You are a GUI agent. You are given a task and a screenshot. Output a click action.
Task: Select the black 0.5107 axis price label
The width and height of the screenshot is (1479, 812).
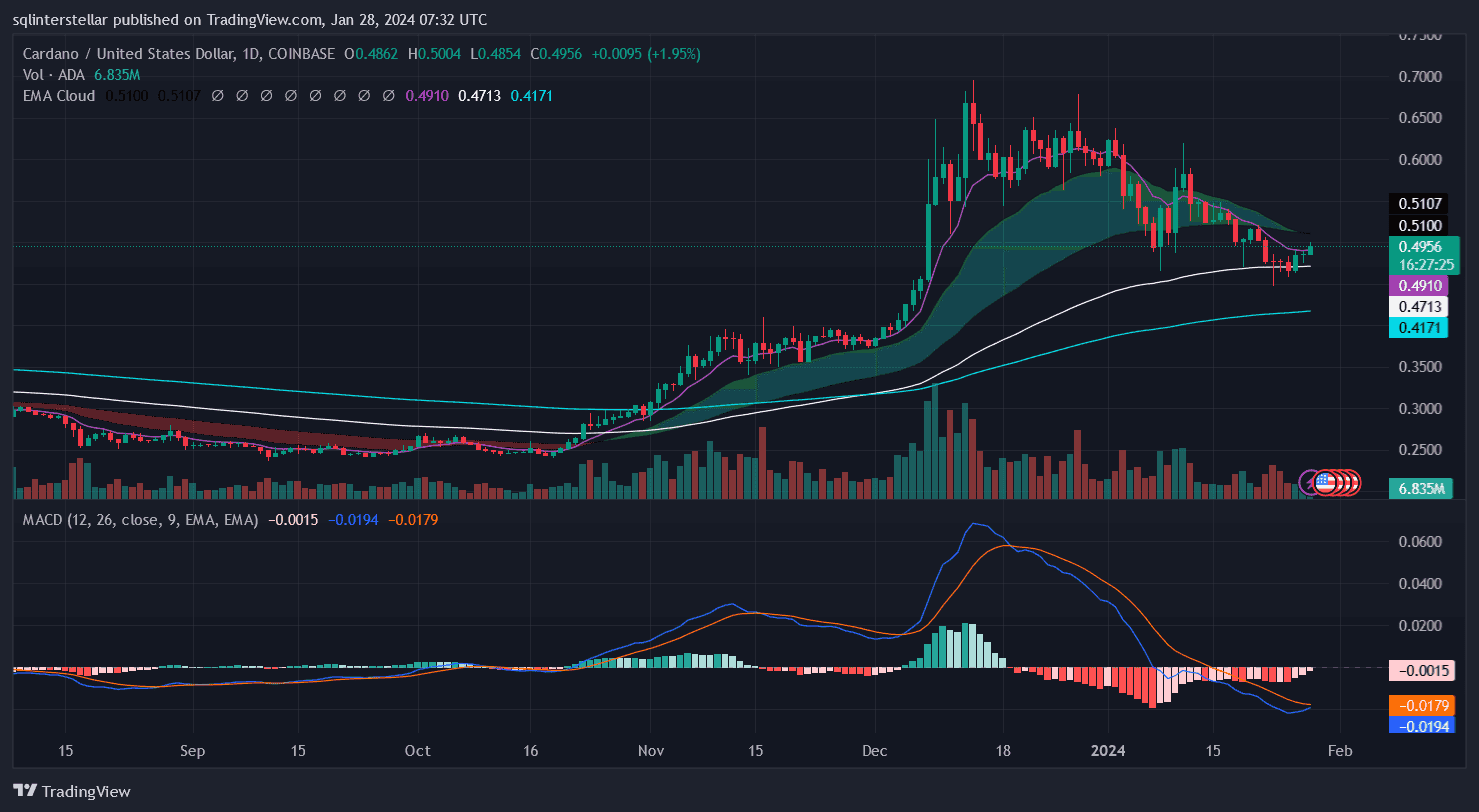[x=1417, y=204]
